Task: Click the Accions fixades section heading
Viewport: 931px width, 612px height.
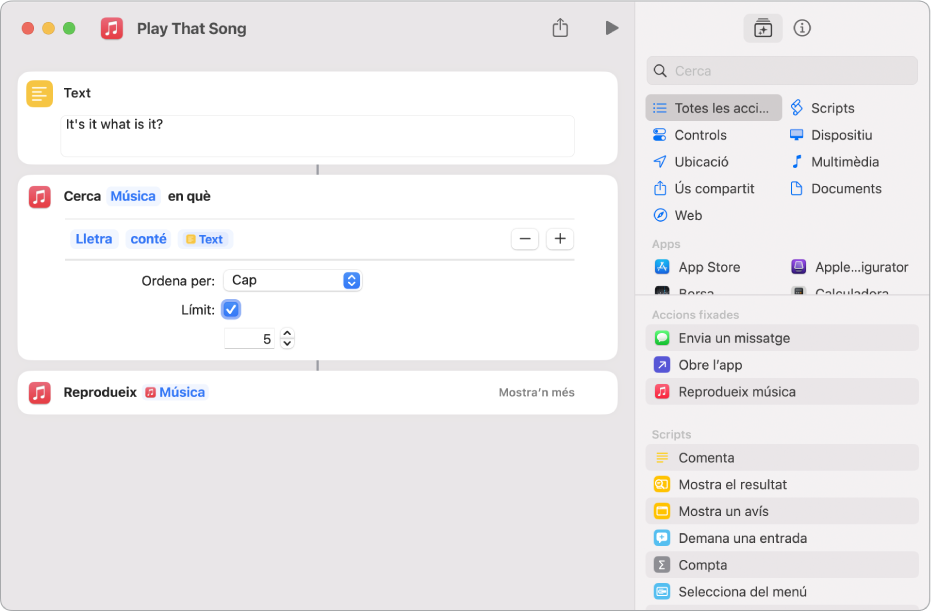Action: (695, 315)
